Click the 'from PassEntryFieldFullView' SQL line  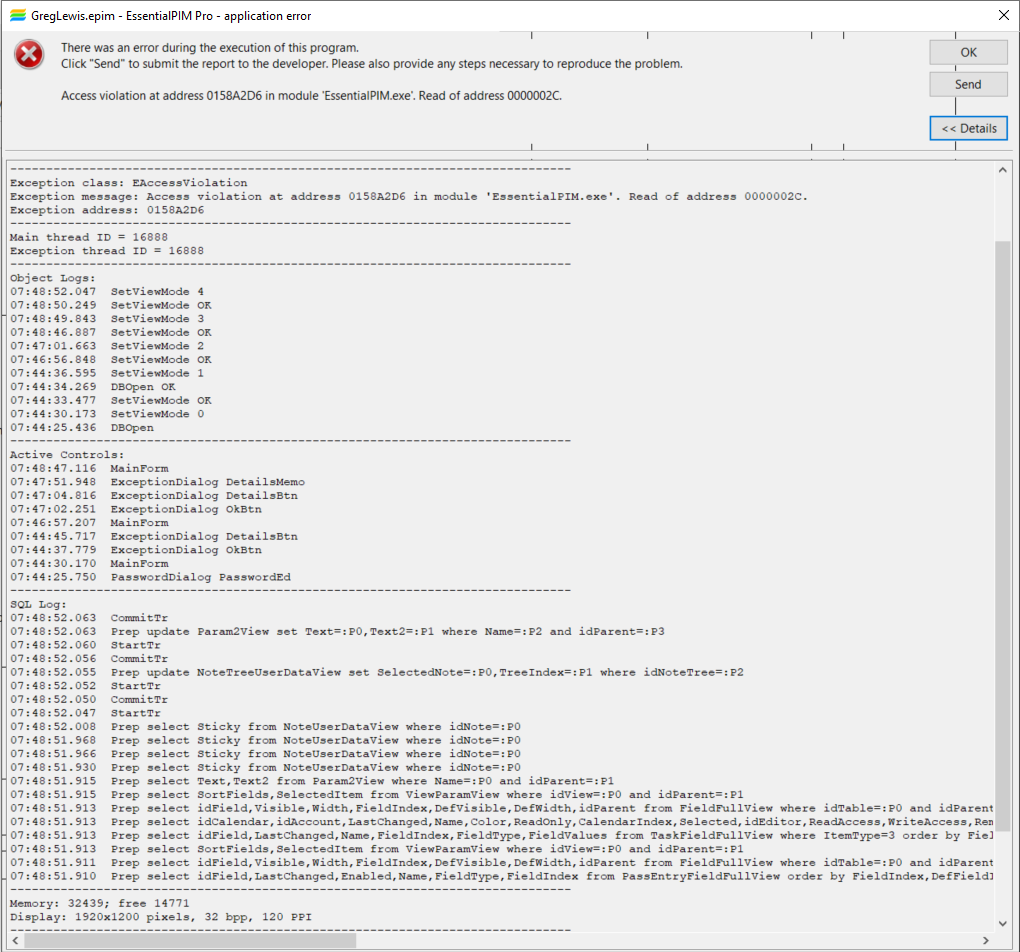pyautogui.click(x=502, y=877)
